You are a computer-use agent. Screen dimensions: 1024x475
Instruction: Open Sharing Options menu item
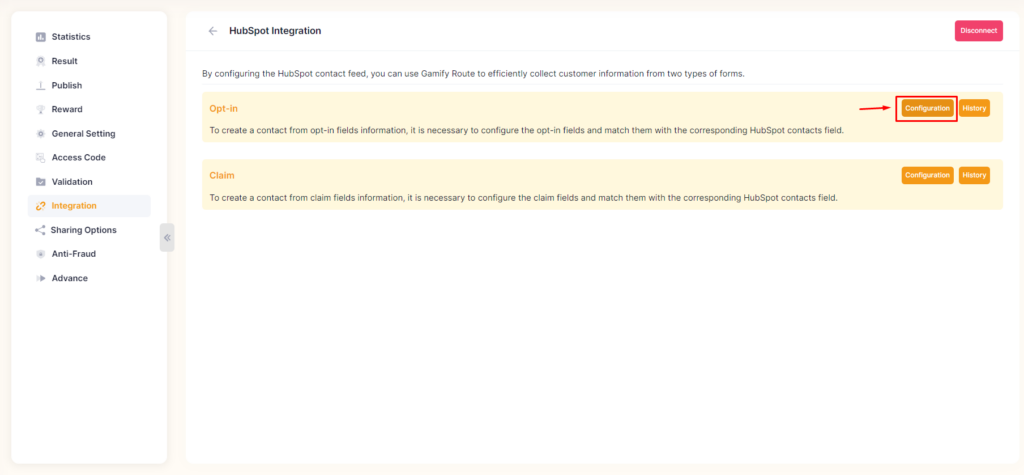pos(89,230)
